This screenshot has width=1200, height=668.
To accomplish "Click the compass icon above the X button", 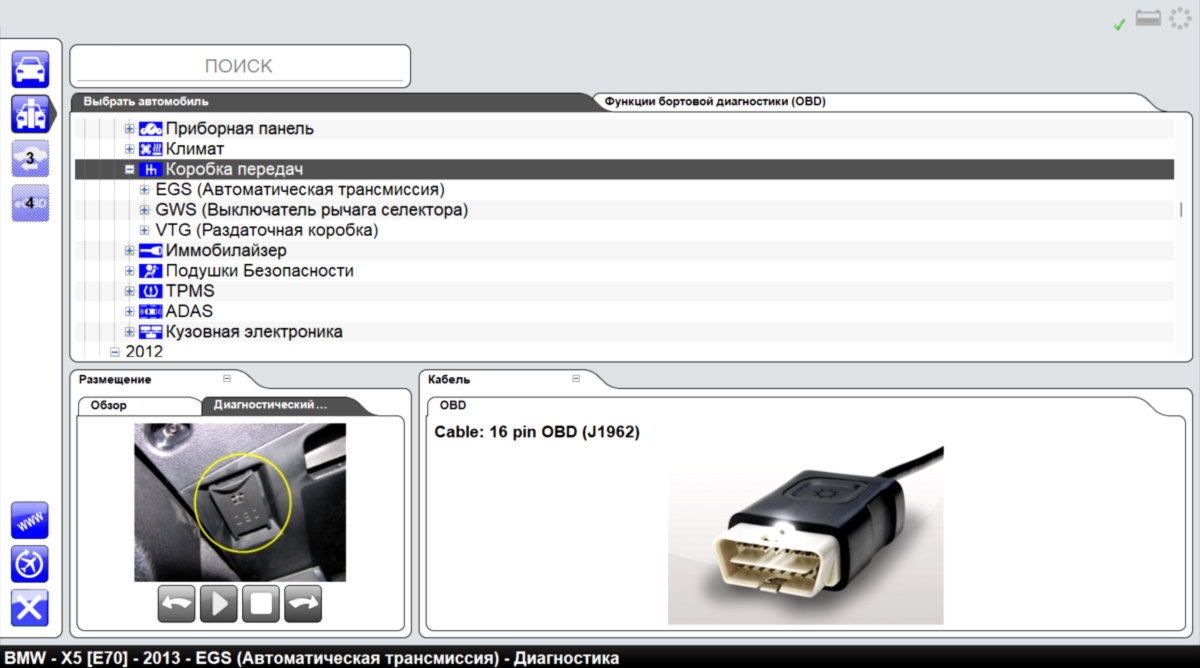I will (30, 564).
